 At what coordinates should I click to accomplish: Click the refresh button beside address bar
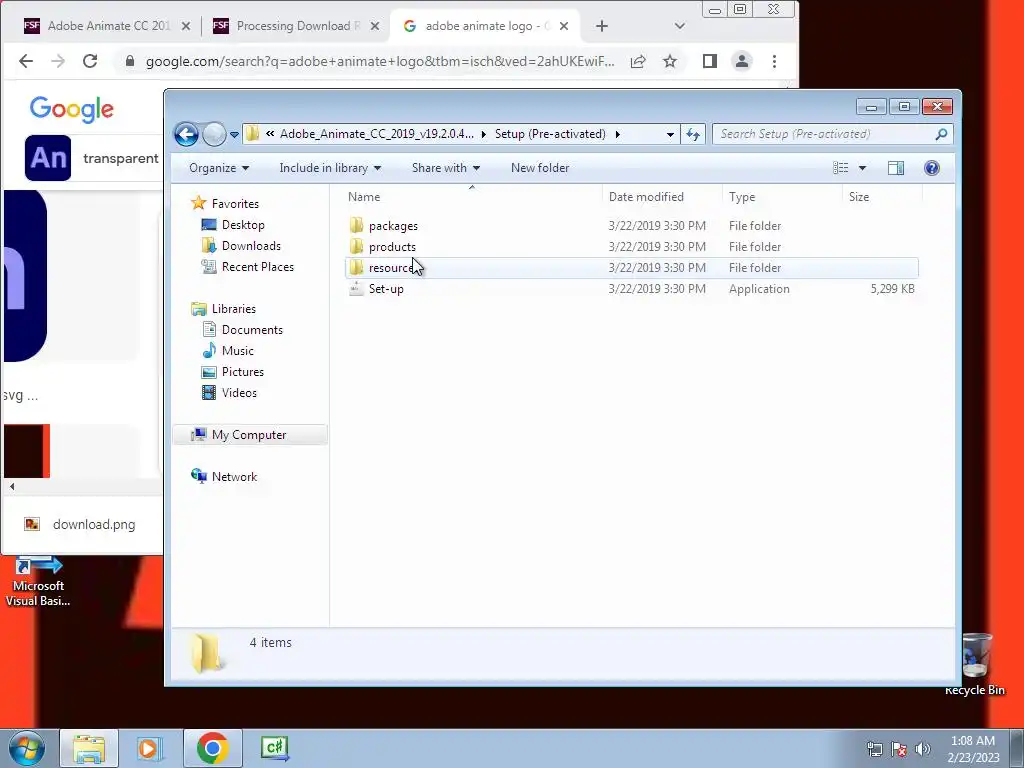pyautogui.click(x=693, y=135)
